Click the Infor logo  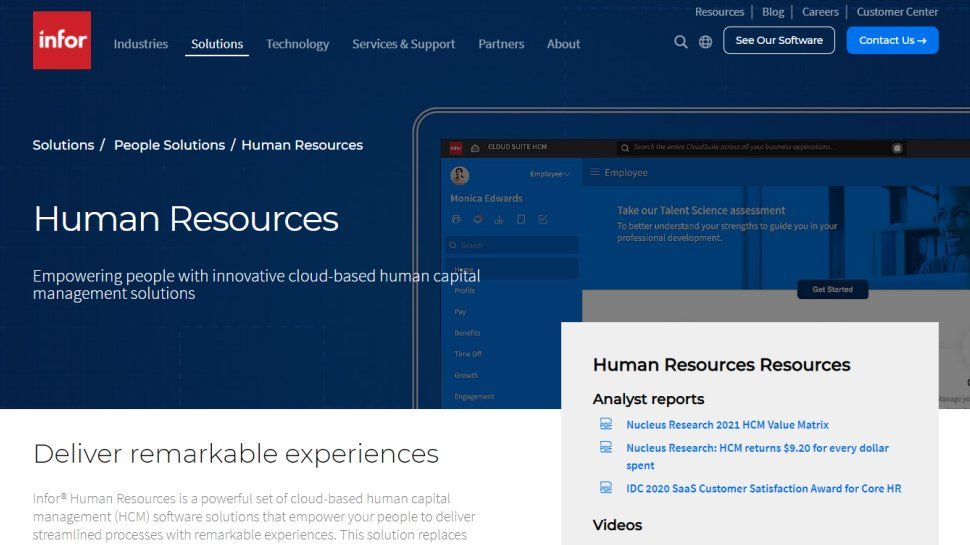[x=62, y=40]
